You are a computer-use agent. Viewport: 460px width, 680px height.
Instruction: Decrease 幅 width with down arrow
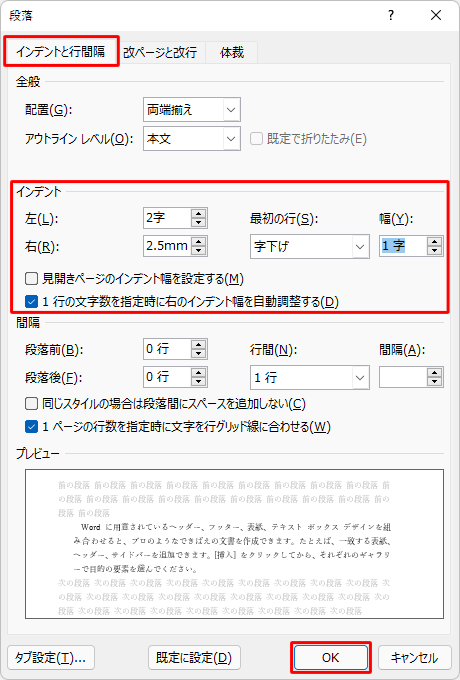tap(434, 251)
